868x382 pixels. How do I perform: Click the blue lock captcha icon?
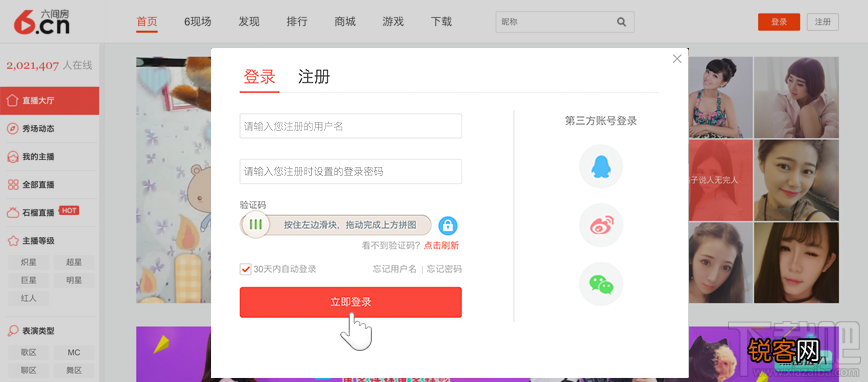coord(448,225)
